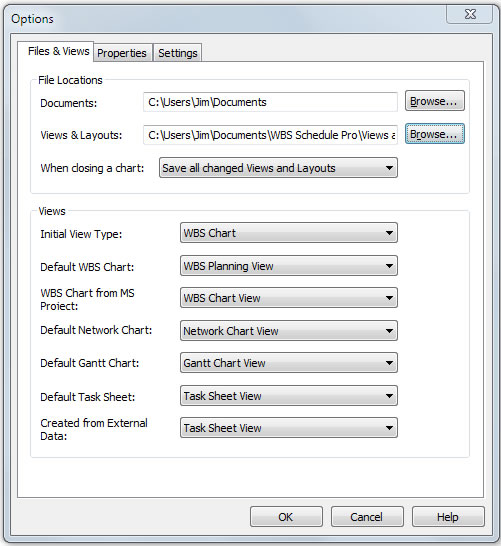Open the 'When closing a chart' dropdown
Image resolution: width=501 pixels, height=546 pixels.
(278, 168)
